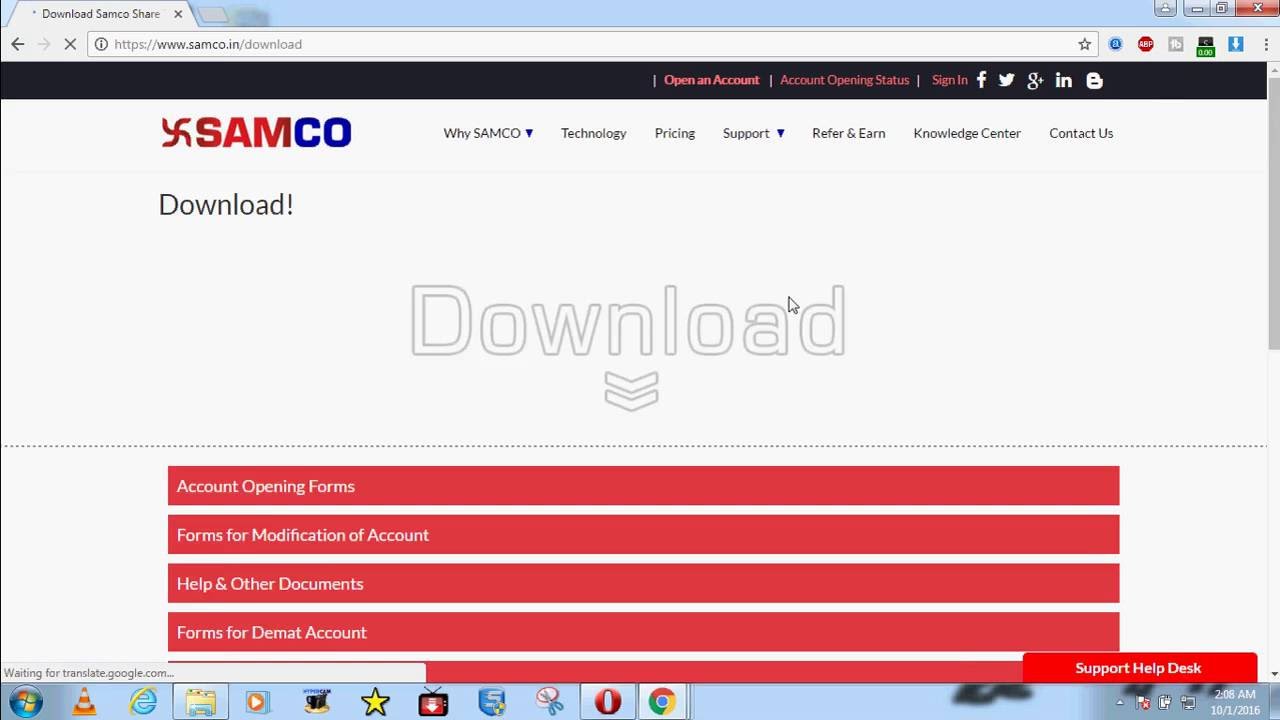The height and width of the screenshot is (720, 1280).
Task: Bookmark this page with the star icon
Action: click(x=1085, y=44)
